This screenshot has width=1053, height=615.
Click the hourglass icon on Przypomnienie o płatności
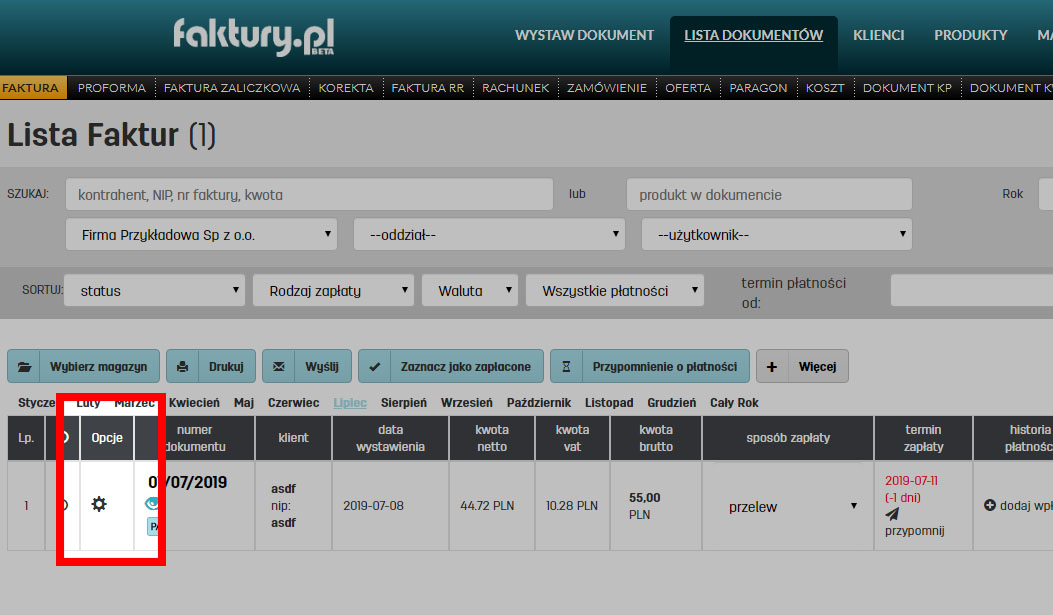(x=566, y=366)
